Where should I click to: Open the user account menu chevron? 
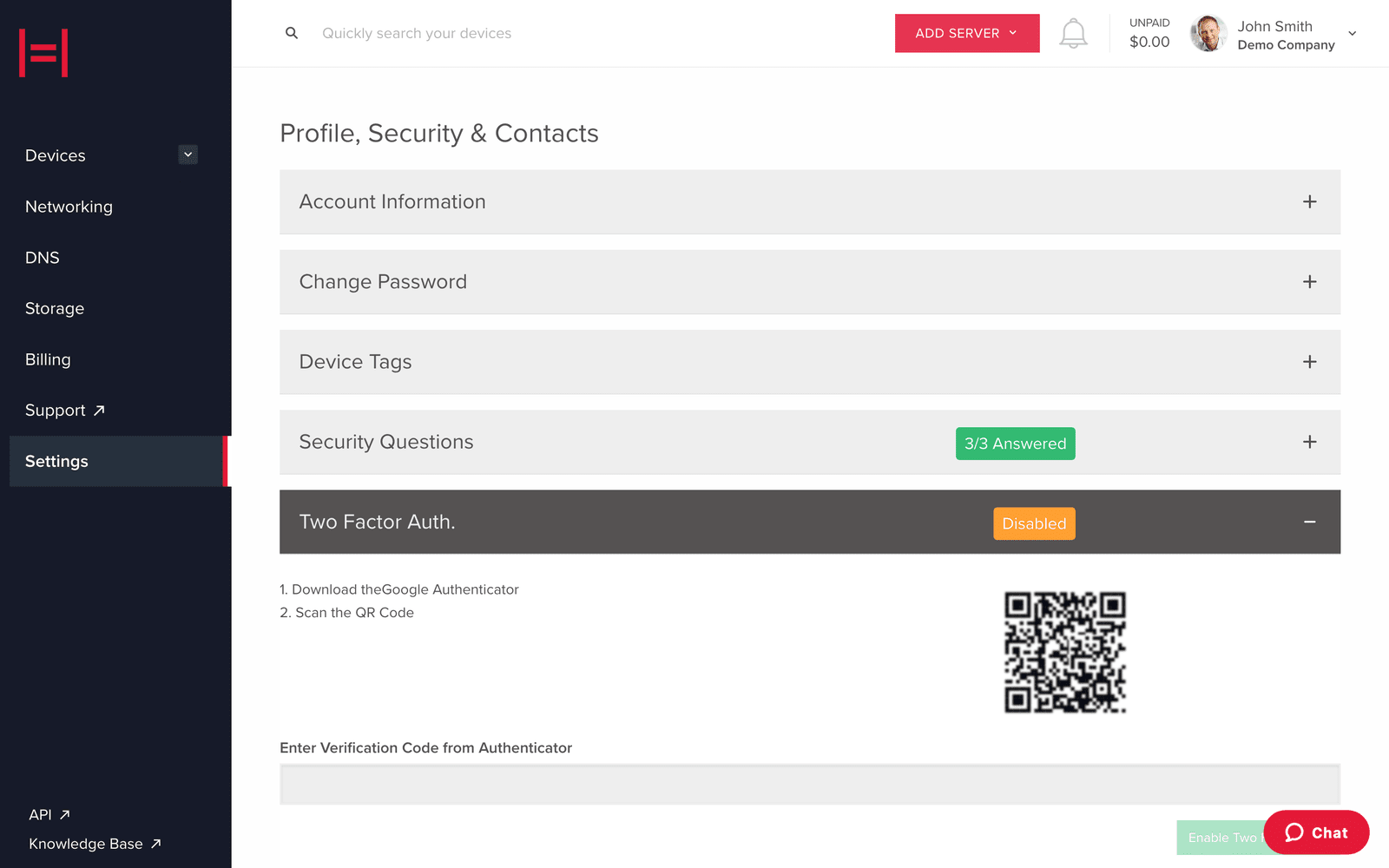[x=1352, y=34]
